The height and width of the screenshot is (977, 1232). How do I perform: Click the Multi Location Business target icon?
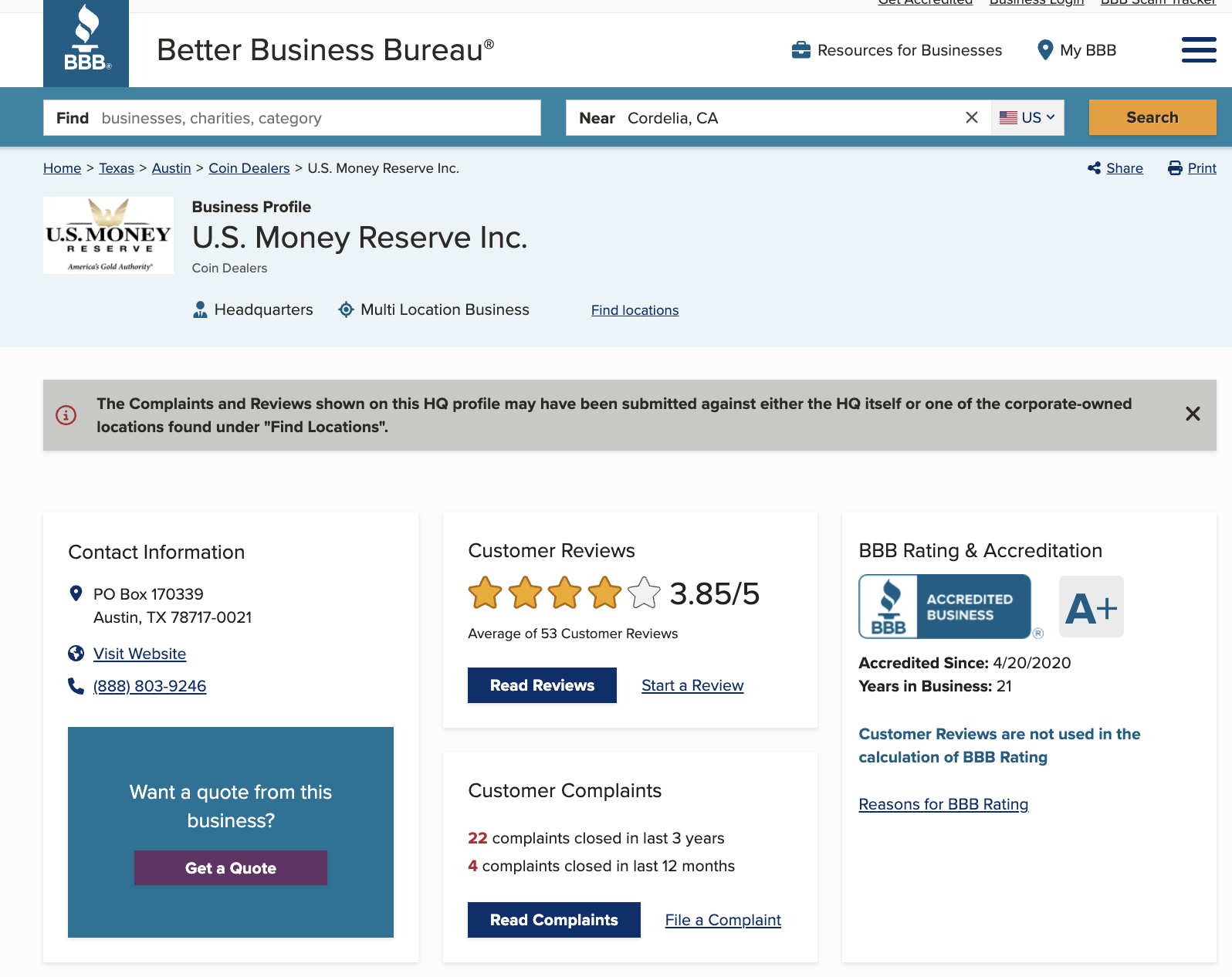(347, 309)
